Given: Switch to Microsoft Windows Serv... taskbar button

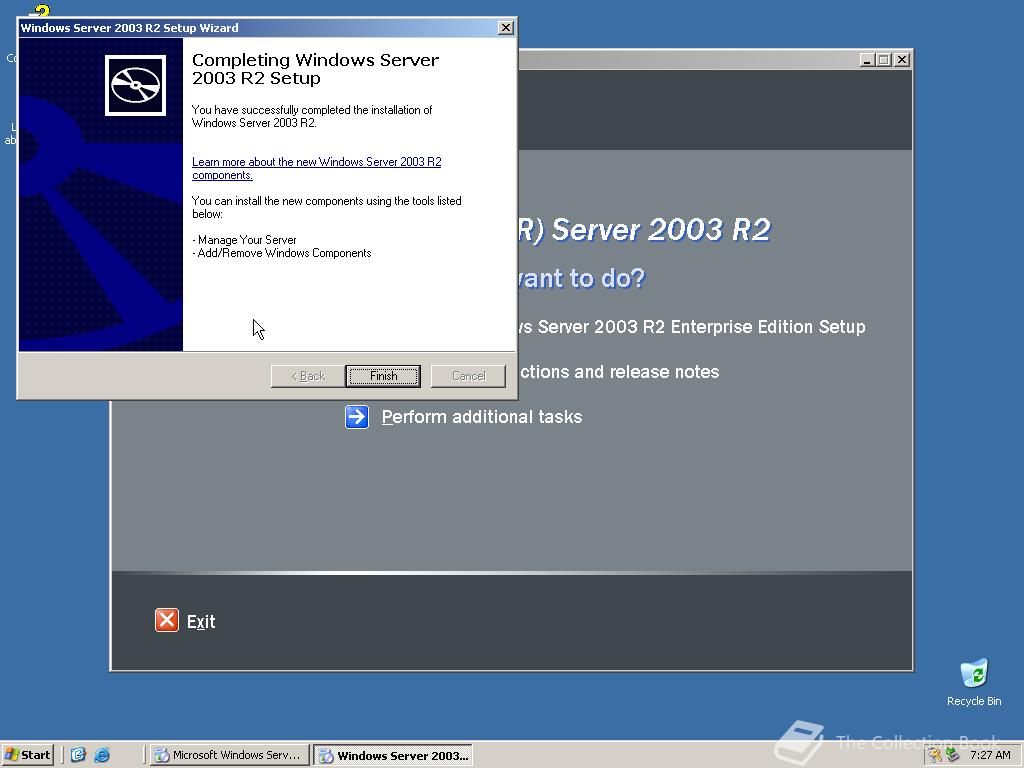Looking at the screenshot, I should pyautogui.click(x=229, y=755).
